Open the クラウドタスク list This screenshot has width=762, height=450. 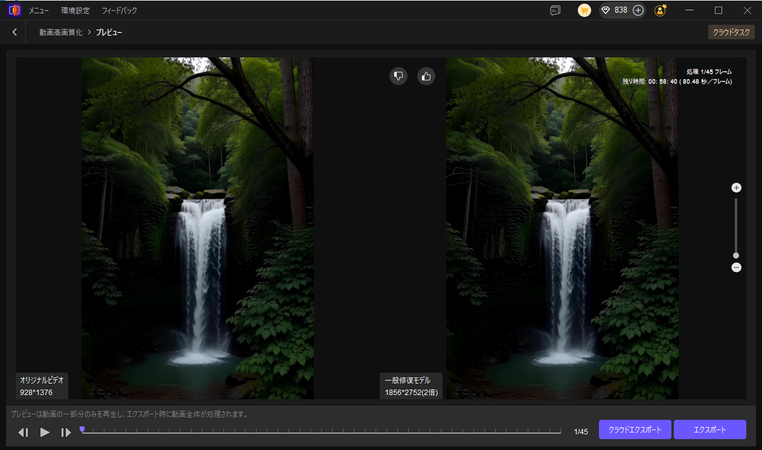730,32
